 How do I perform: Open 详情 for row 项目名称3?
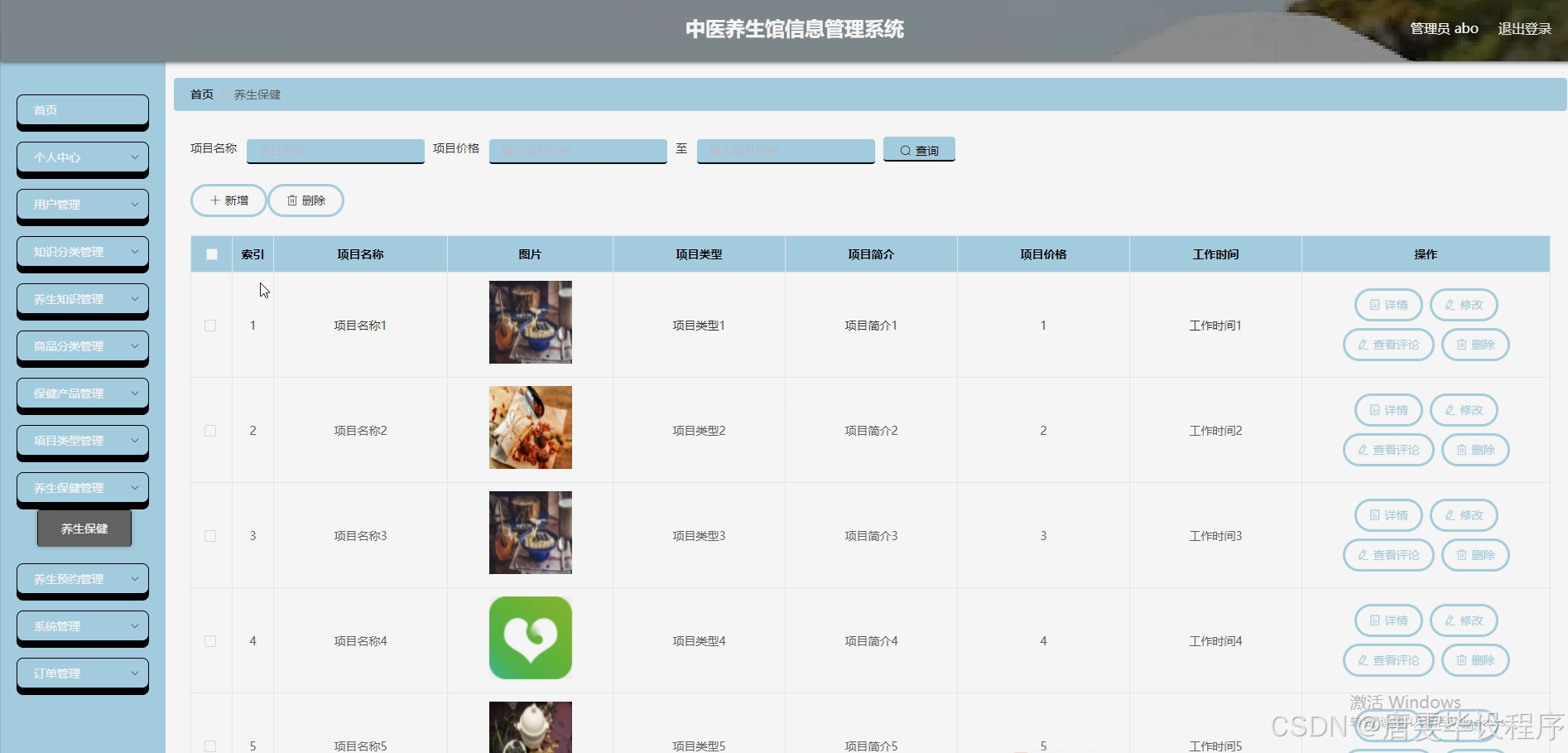coord(1388,515)
